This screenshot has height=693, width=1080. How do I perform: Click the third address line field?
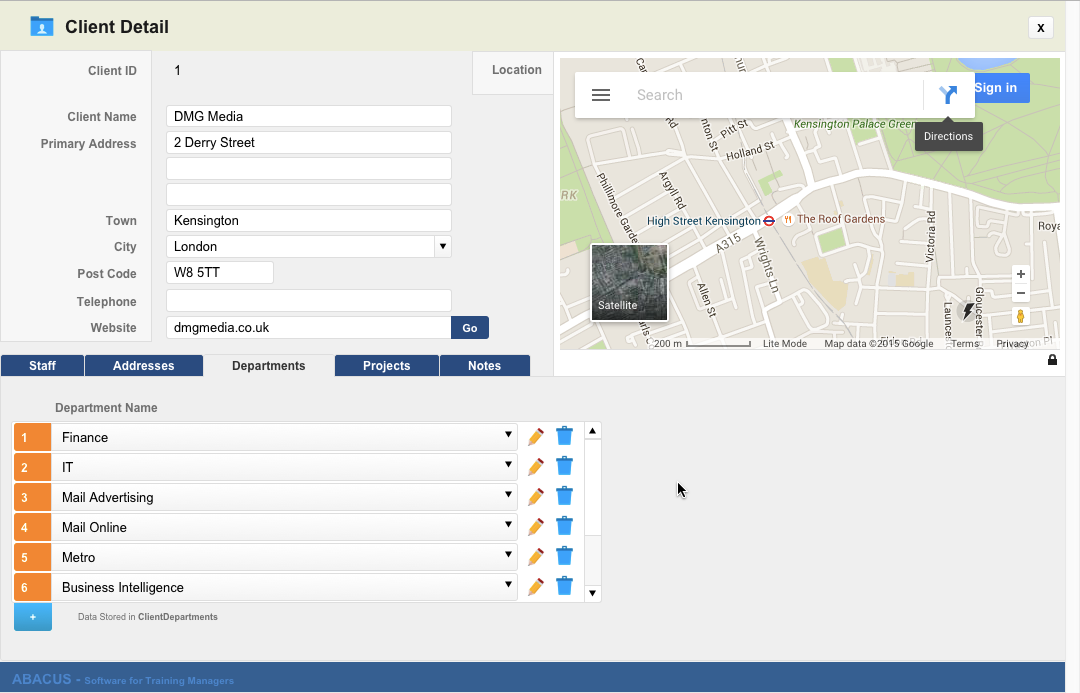point(309,194)
